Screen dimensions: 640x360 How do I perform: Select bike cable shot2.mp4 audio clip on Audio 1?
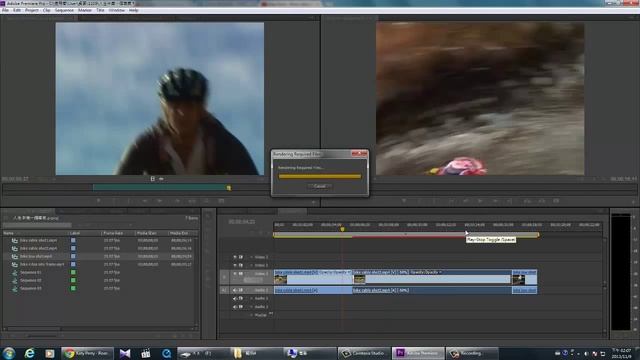[x=432, y=290]
